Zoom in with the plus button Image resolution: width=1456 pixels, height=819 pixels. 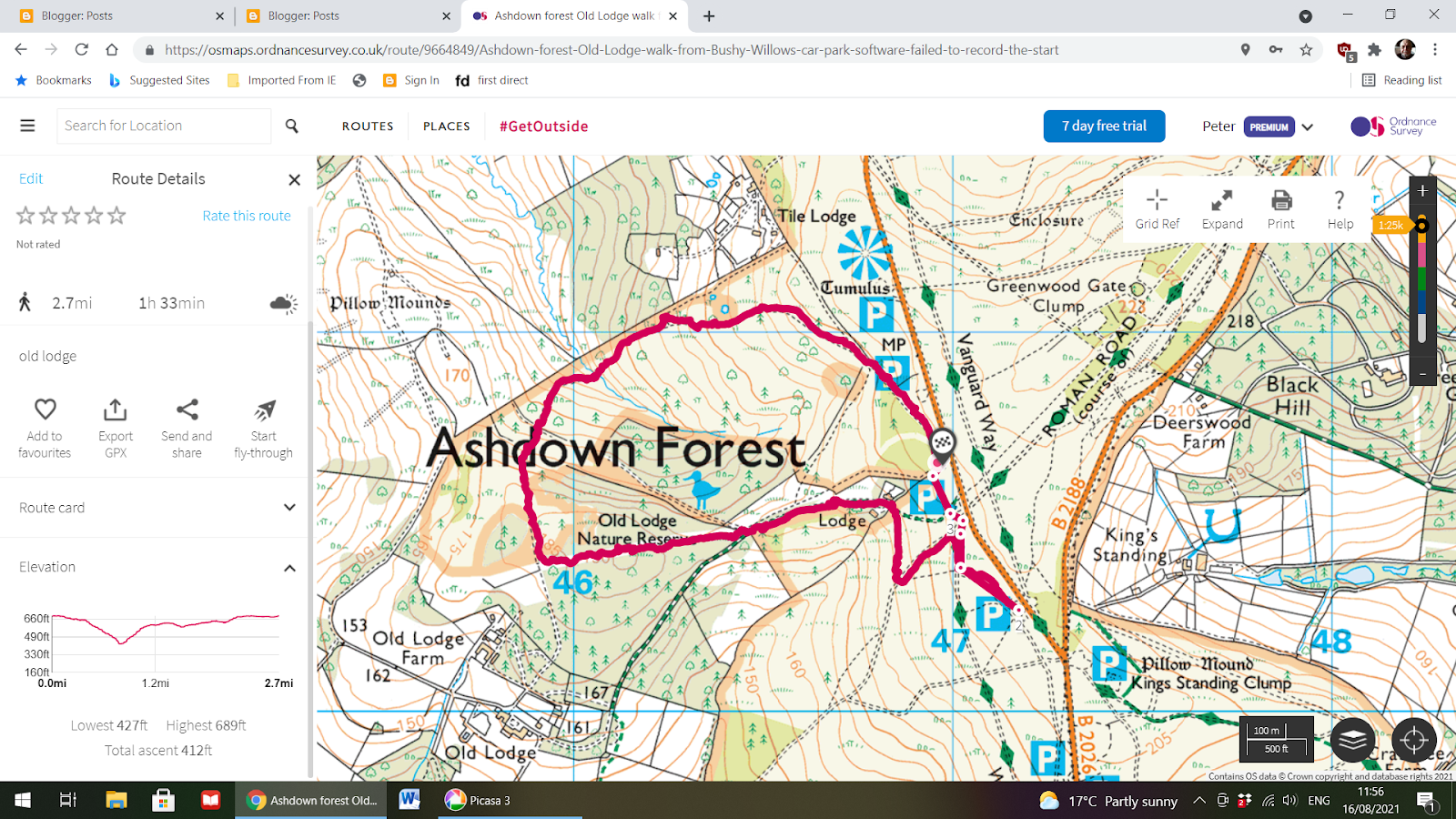1422,191
